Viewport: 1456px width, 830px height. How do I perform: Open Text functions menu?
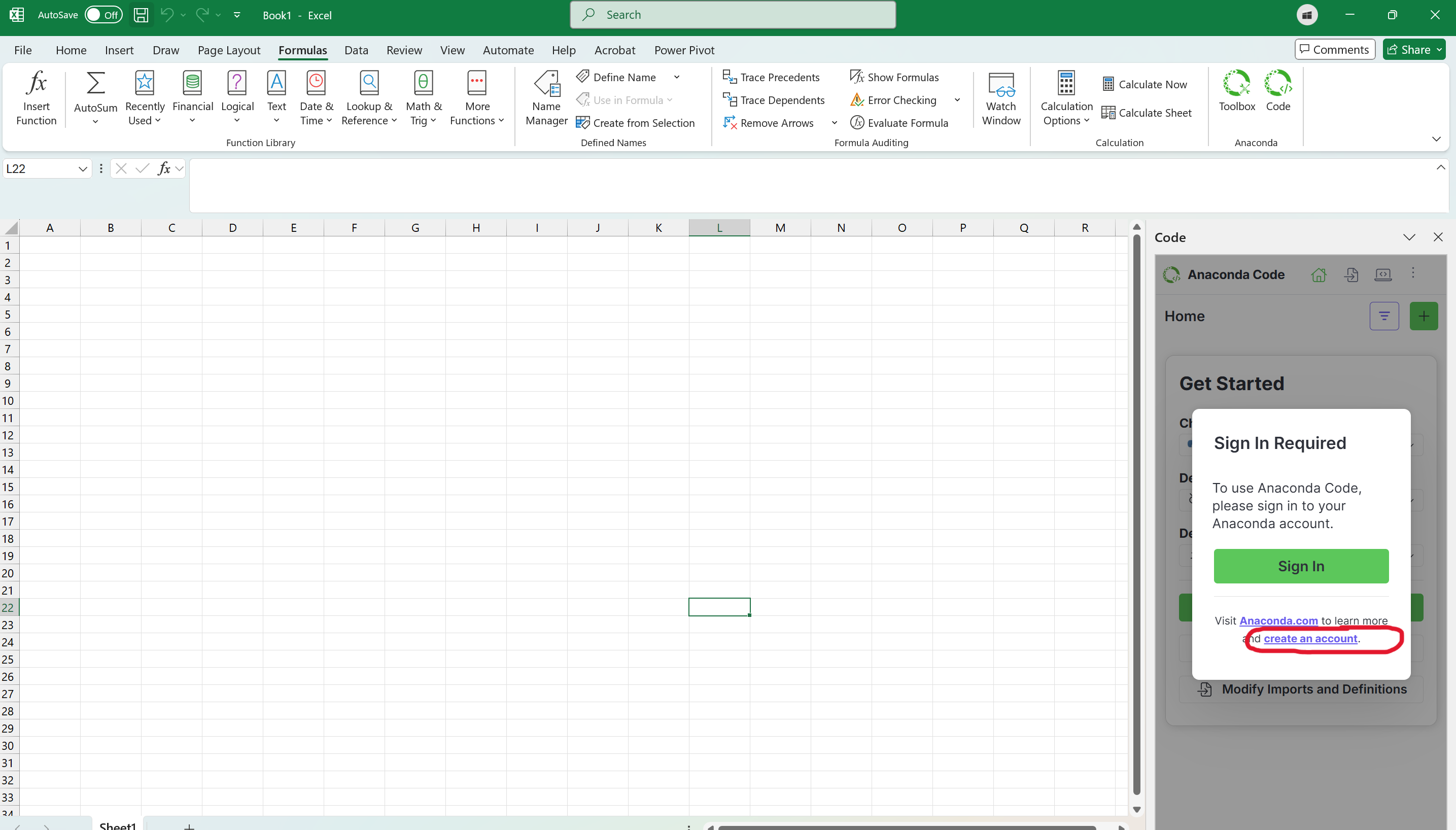point(276,97)
